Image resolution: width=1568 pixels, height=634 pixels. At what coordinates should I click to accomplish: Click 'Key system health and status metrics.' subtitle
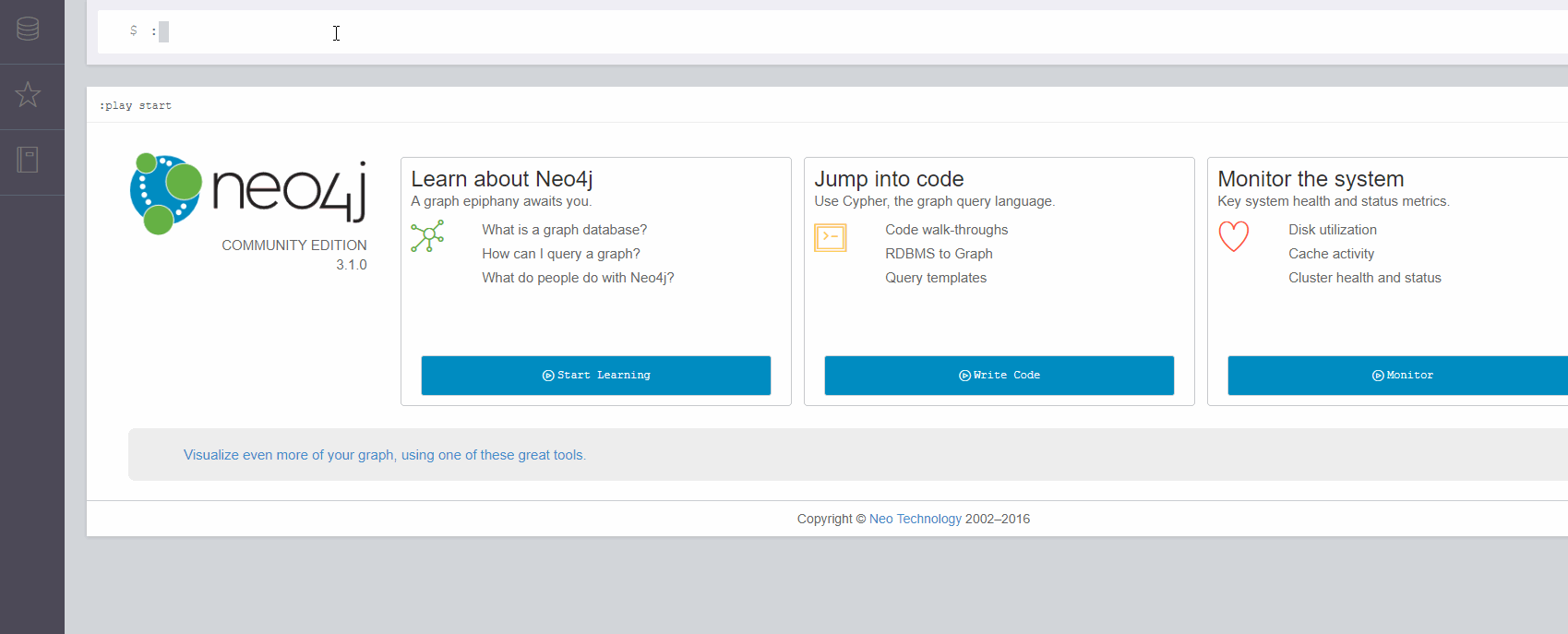[1334, 201]
